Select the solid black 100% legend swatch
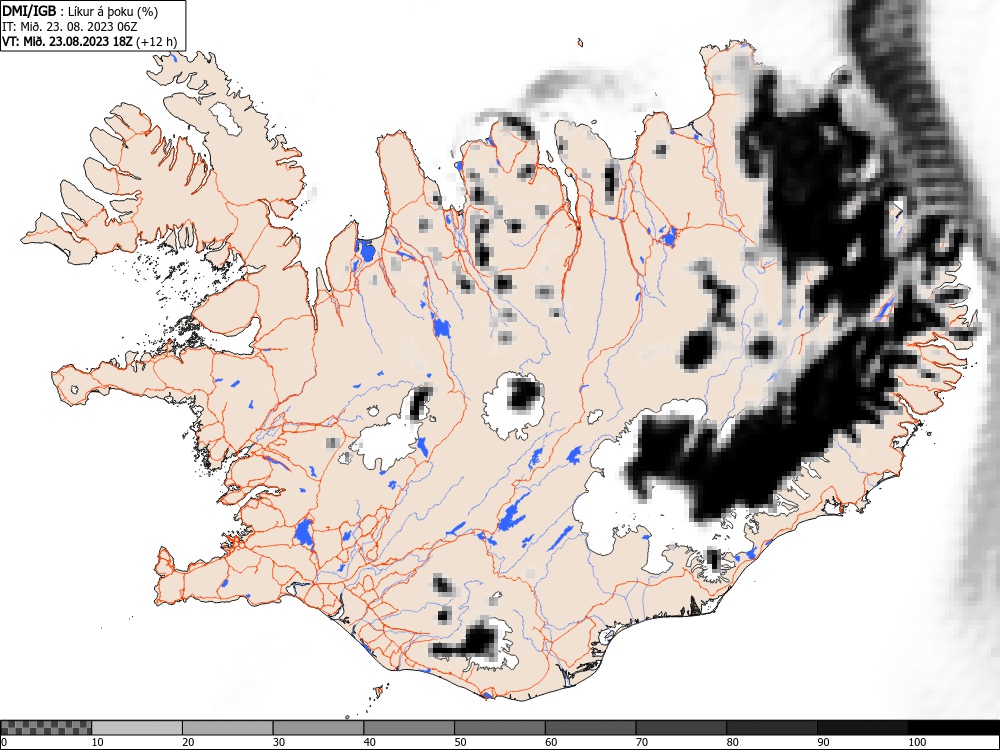 pyautogui.click(x=953, y=728)
